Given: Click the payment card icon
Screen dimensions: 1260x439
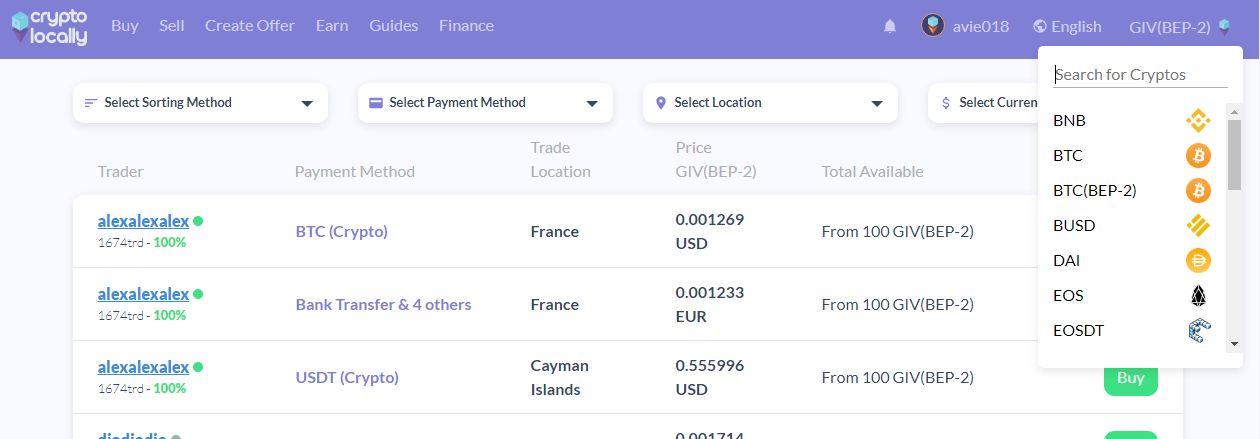Looking at the screenshot, I should point(376,103).
